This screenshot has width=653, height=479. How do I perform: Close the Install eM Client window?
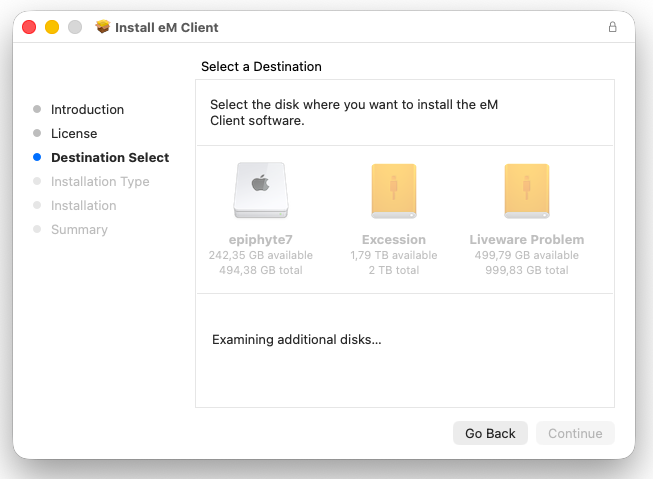29,27
